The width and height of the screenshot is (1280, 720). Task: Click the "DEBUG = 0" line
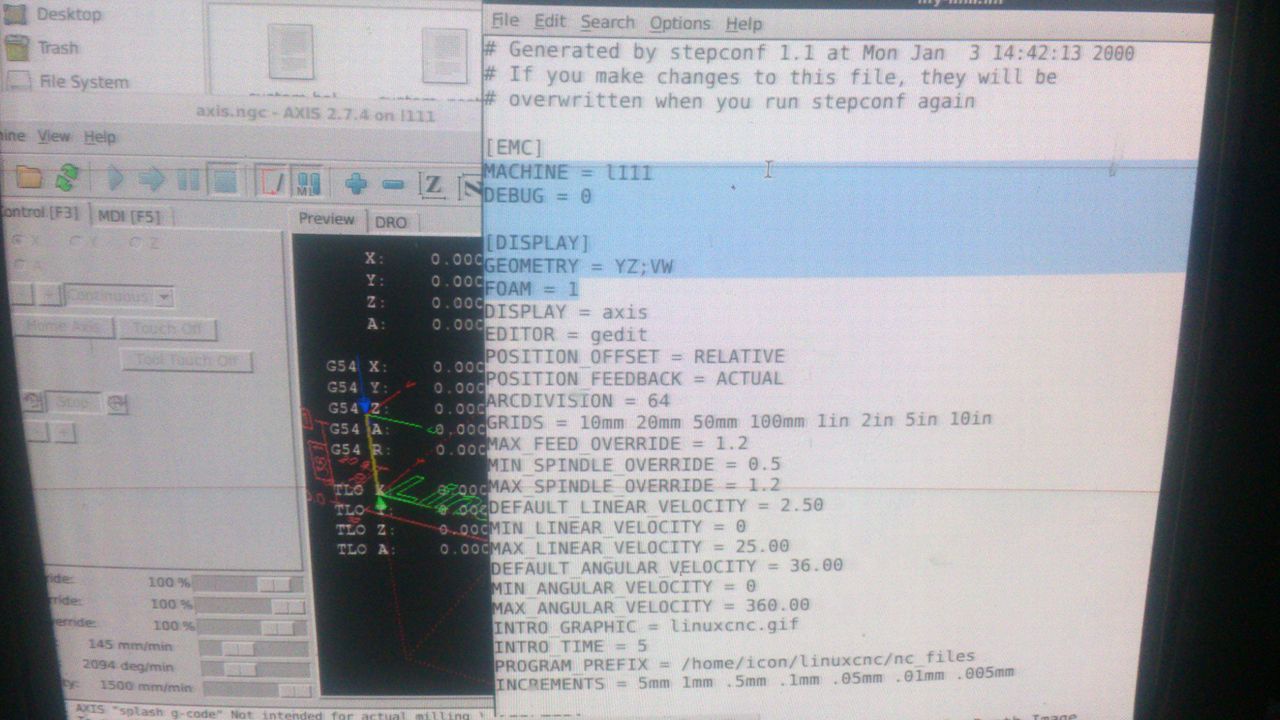[538, 196]
